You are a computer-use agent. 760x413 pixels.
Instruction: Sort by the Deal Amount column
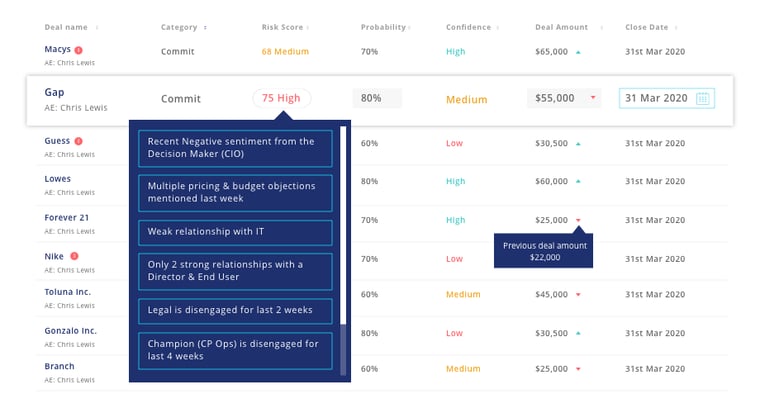tap(602, 28)
